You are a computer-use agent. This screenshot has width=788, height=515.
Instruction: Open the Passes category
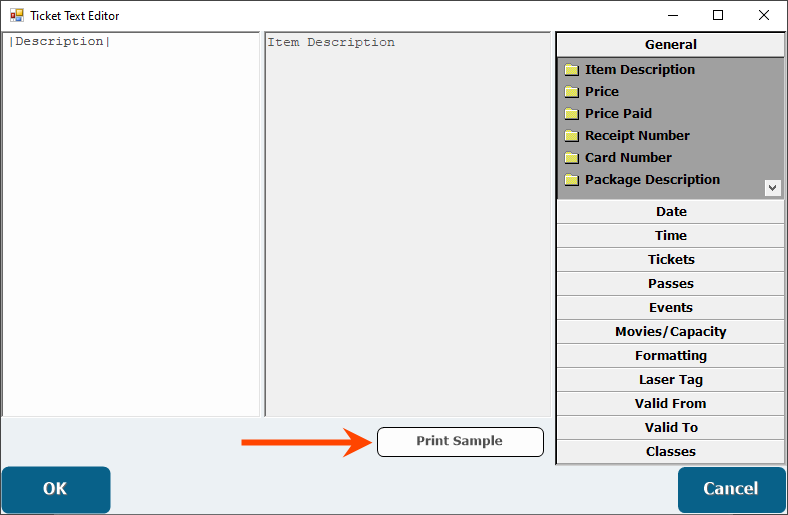click(x=670, y=284)
